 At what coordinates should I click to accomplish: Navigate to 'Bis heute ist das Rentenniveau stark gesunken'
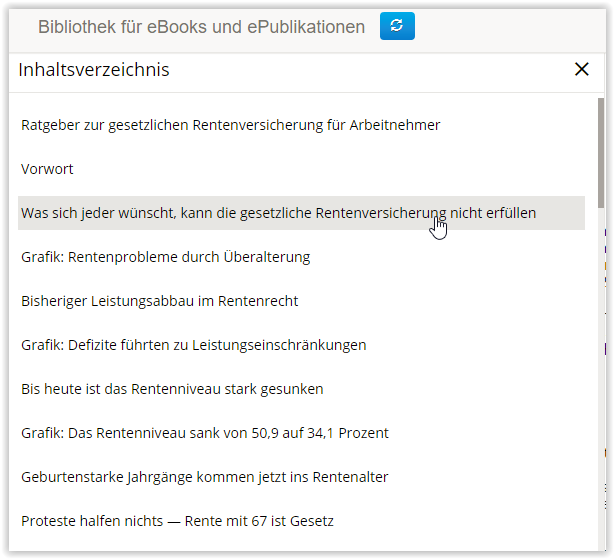(x=172, y=389)
